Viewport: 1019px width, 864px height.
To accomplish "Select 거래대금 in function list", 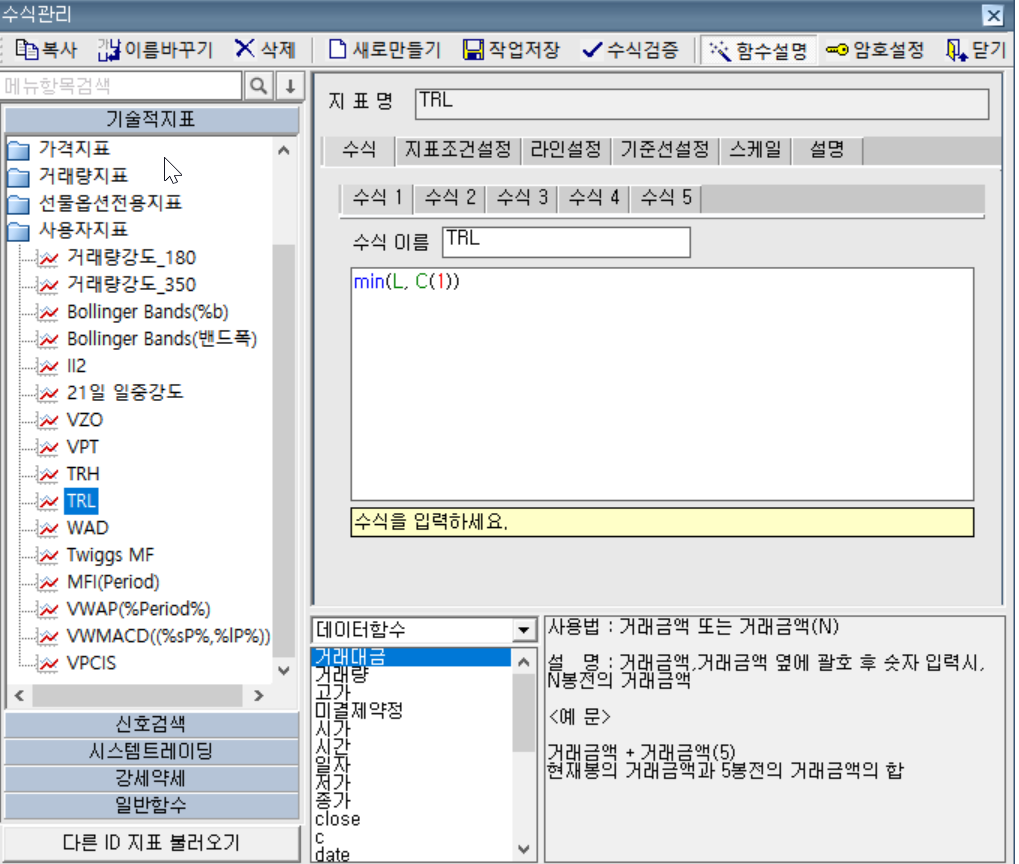I will 411,657.
